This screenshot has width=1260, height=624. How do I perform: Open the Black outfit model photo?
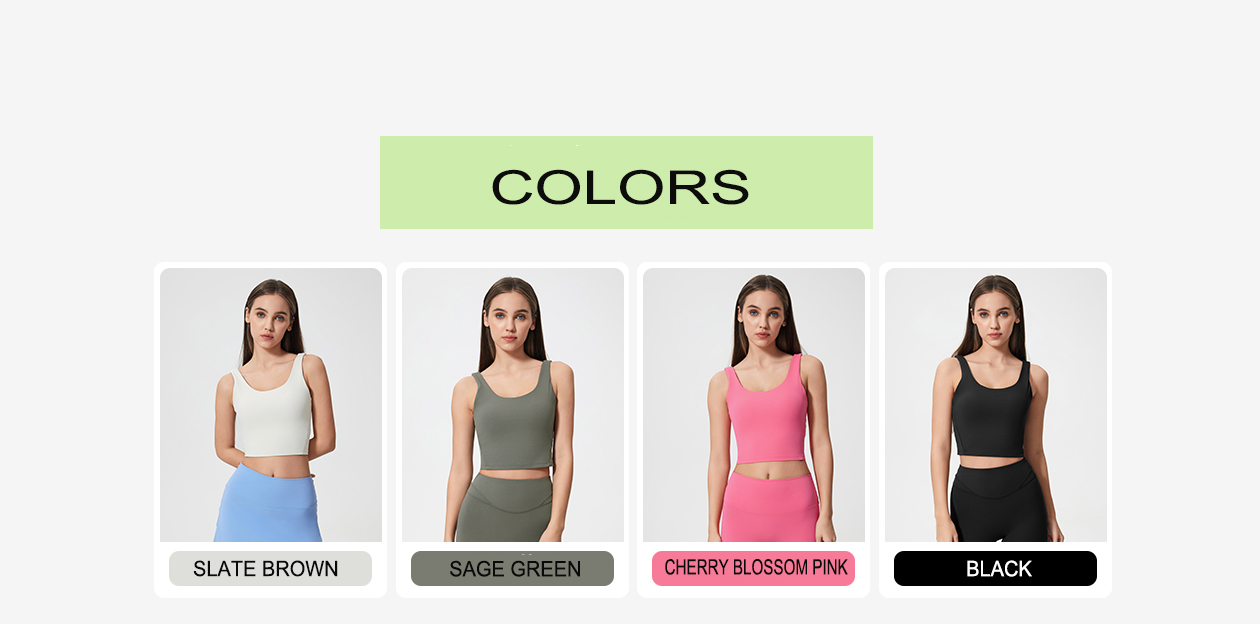click(996, 405)
